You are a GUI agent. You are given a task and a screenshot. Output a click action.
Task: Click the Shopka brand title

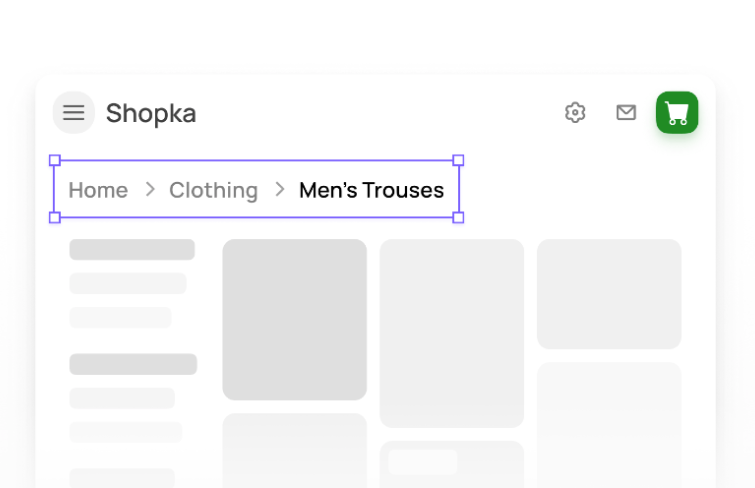coord(151,114)
